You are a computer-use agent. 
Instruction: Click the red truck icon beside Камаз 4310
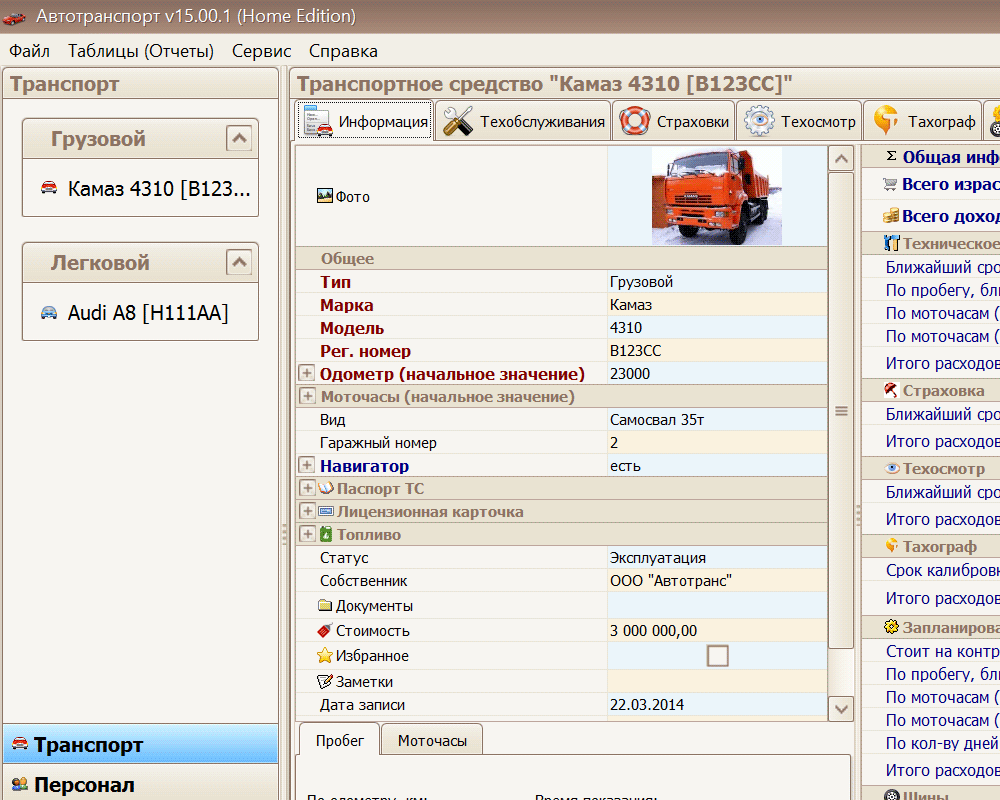[x=49, y=188]
